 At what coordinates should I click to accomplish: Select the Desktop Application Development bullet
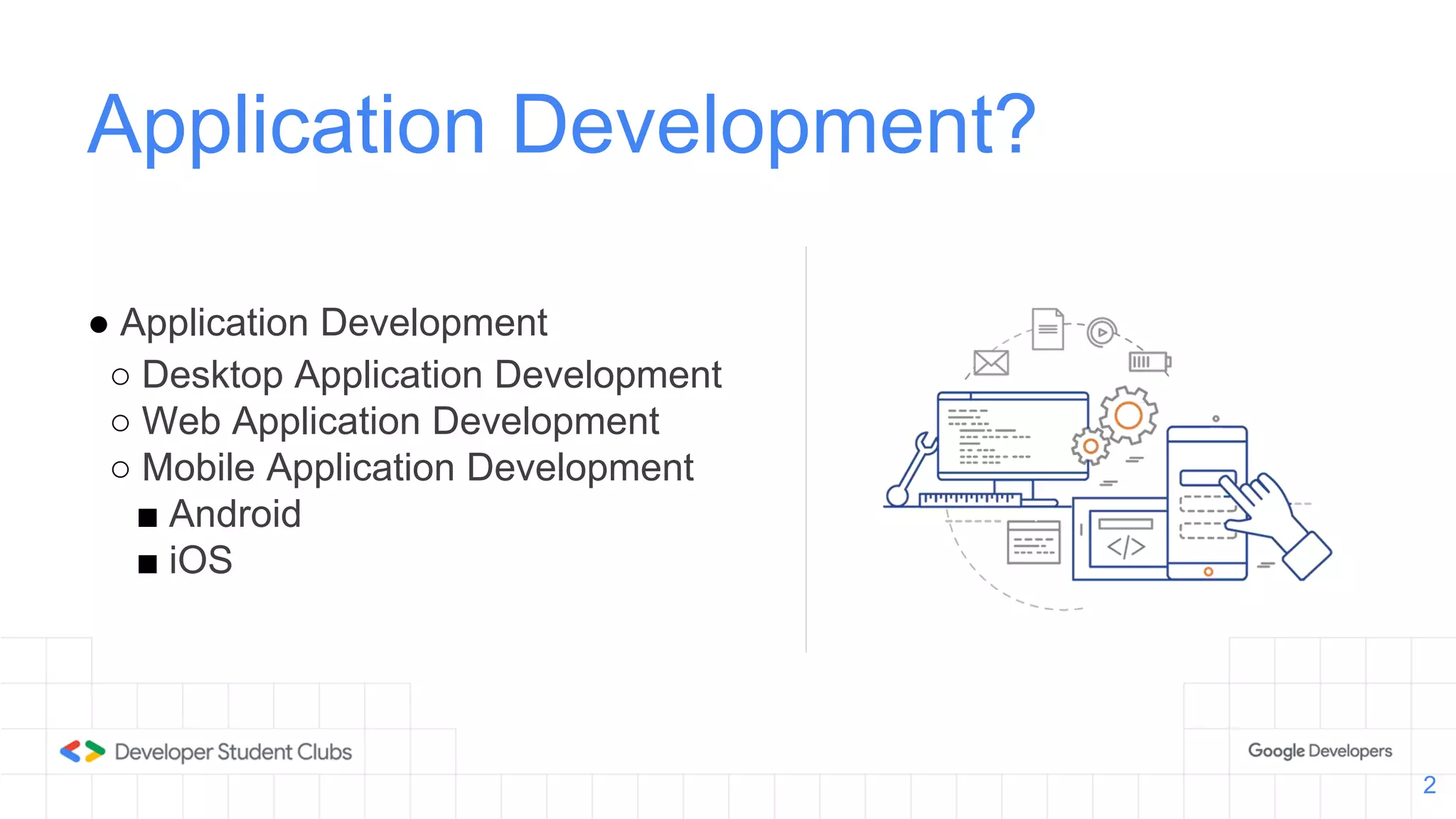click(x=431, y=375)
